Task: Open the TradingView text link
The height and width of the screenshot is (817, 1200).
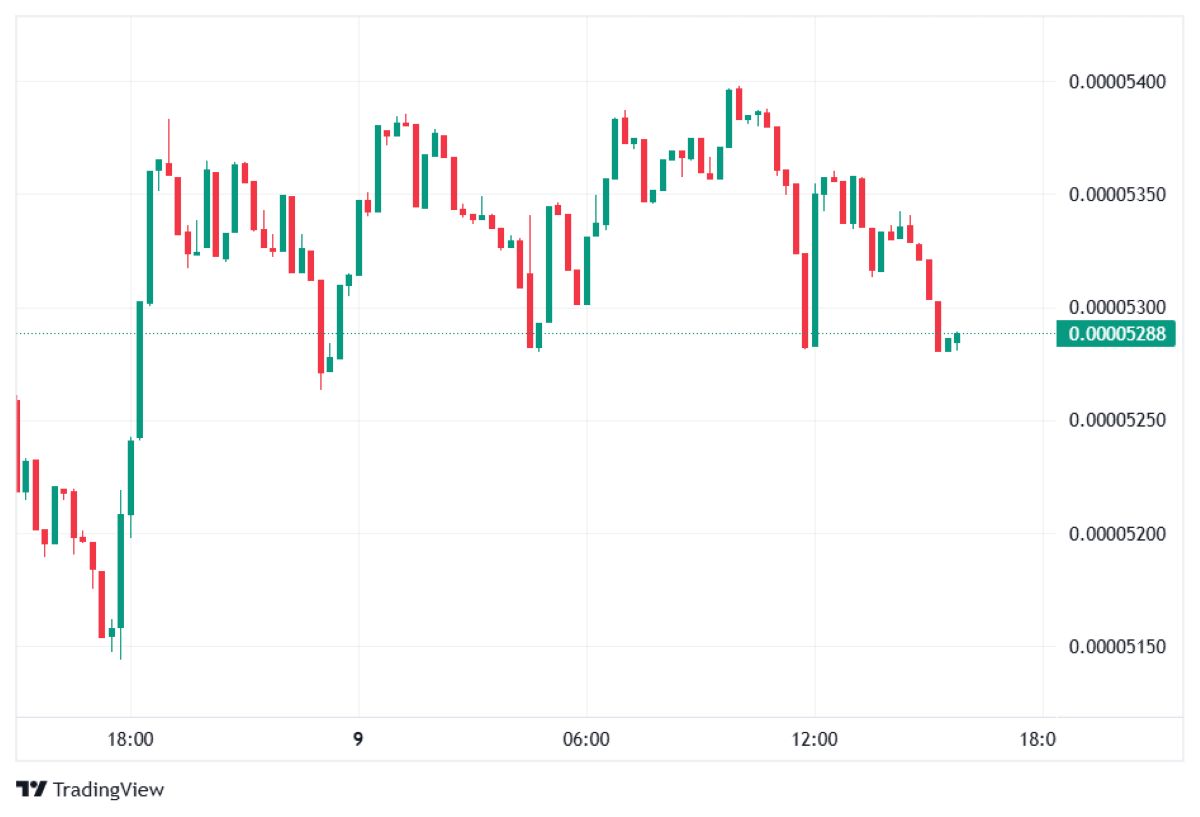Action: click(x=108, y=789)
